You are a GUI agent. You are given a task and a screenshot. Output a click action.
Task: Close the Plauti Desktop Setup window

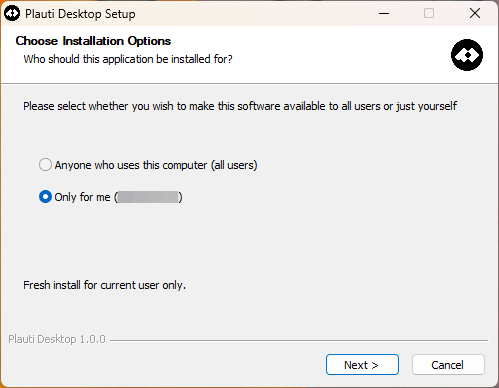coord(475,14)
